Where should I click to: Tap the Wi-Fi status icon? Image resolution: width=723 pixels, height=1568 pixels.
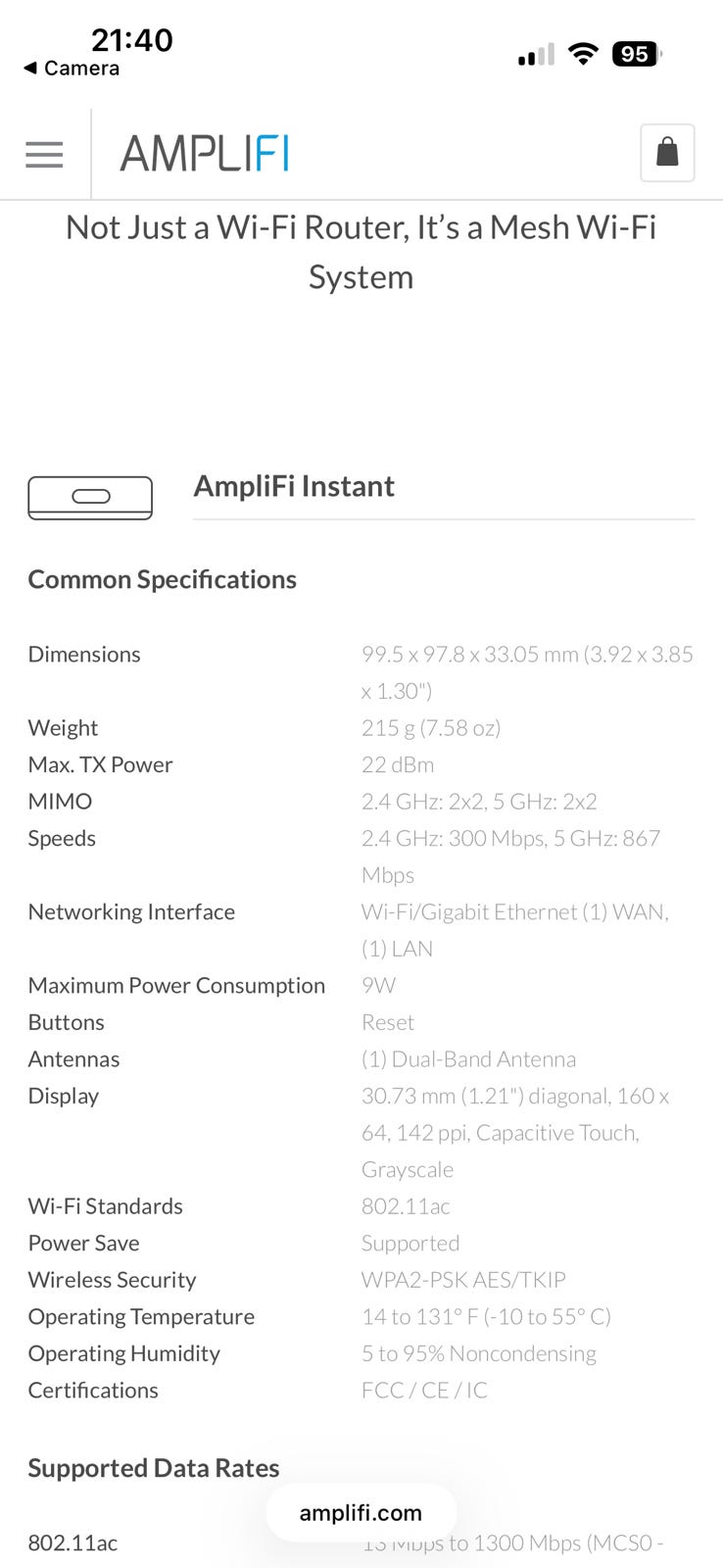(x=583, y=54)
